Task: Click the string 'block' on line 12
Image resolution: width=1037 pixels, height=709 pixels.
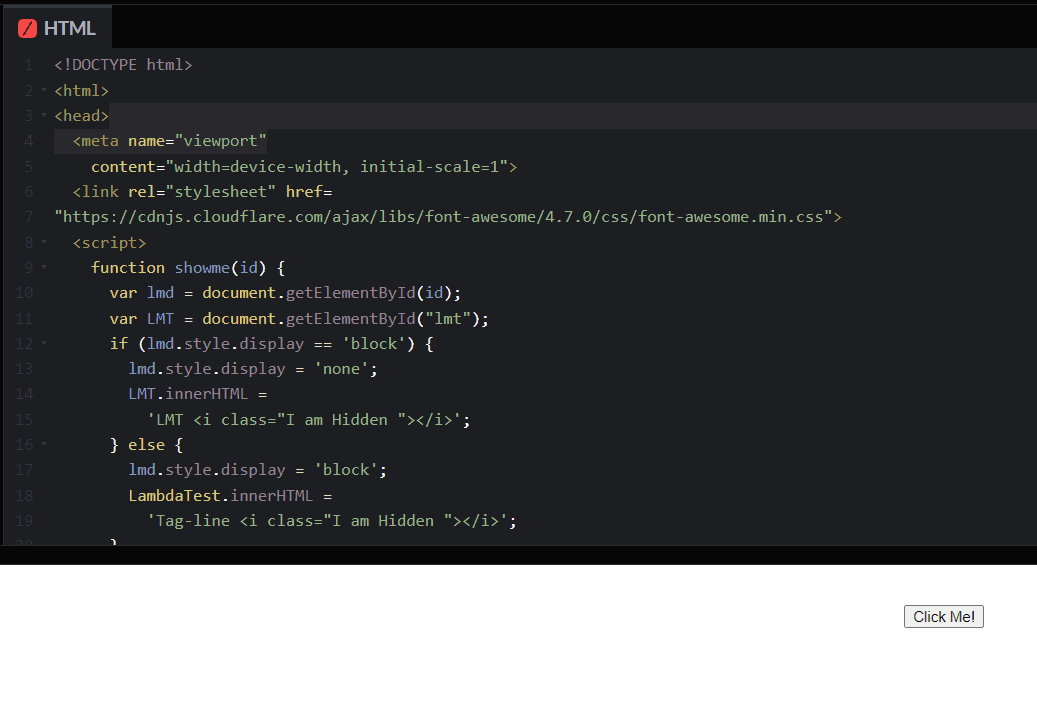Action: [373, 343]
